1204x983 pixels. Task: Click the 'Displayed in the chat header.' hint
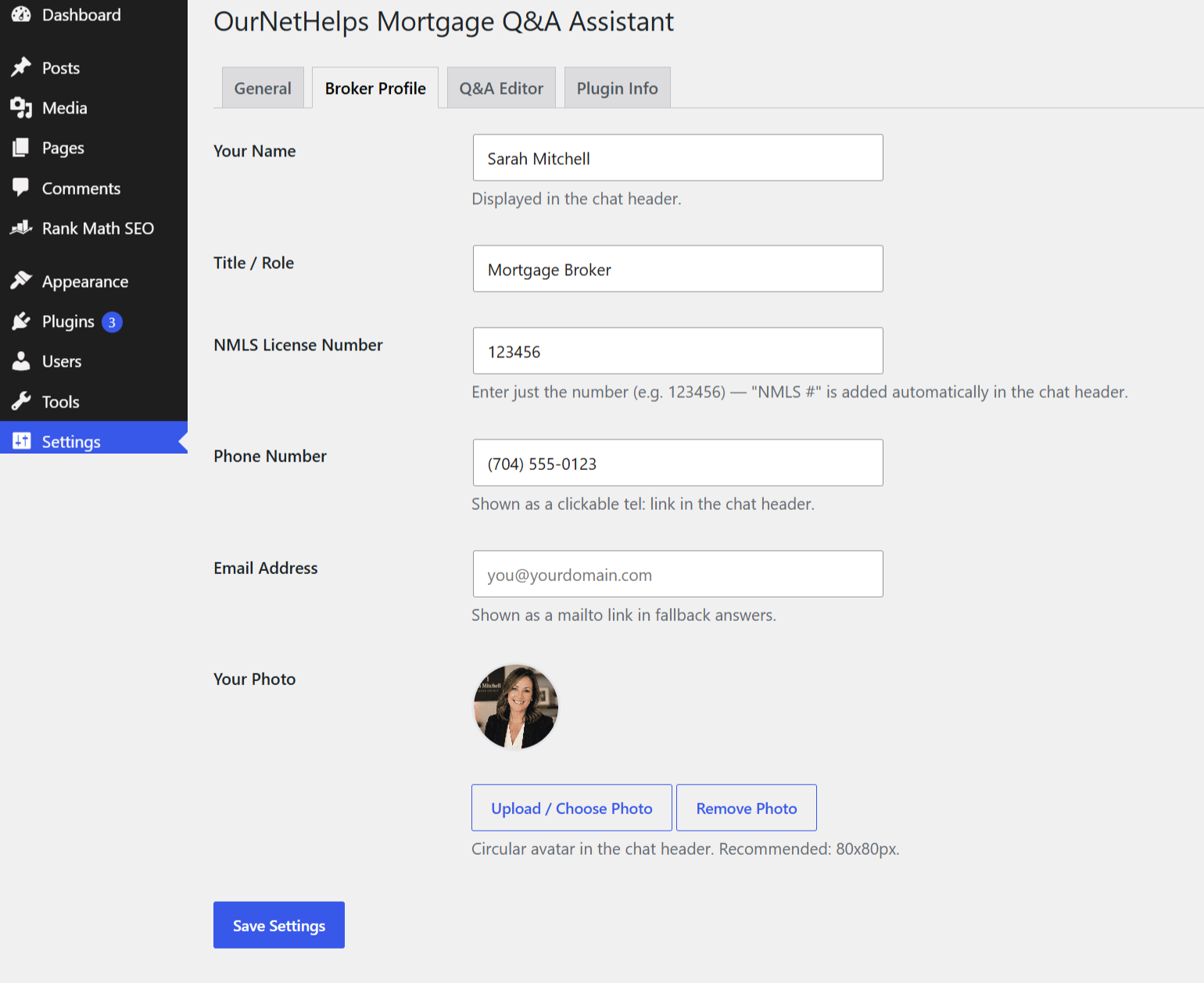[x=577, y=199]
